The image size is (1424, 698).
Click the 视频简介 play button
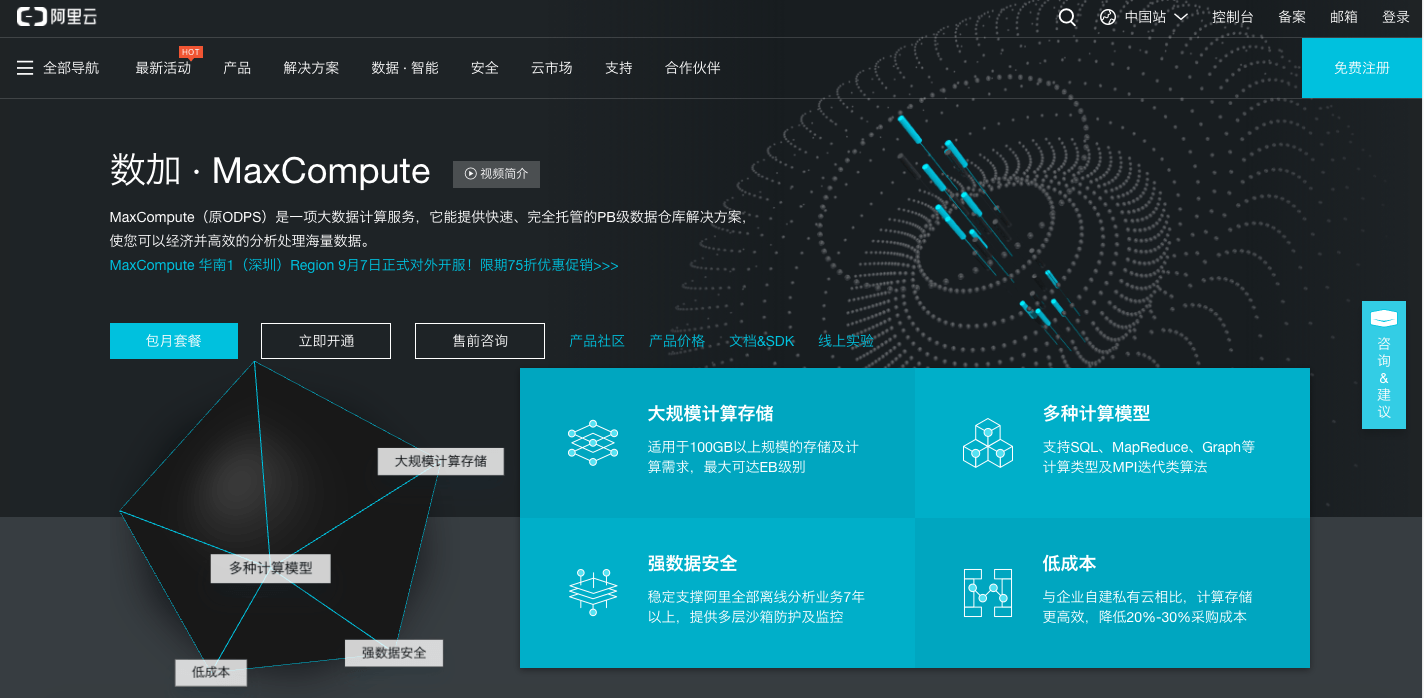click(x=497, y=173)
